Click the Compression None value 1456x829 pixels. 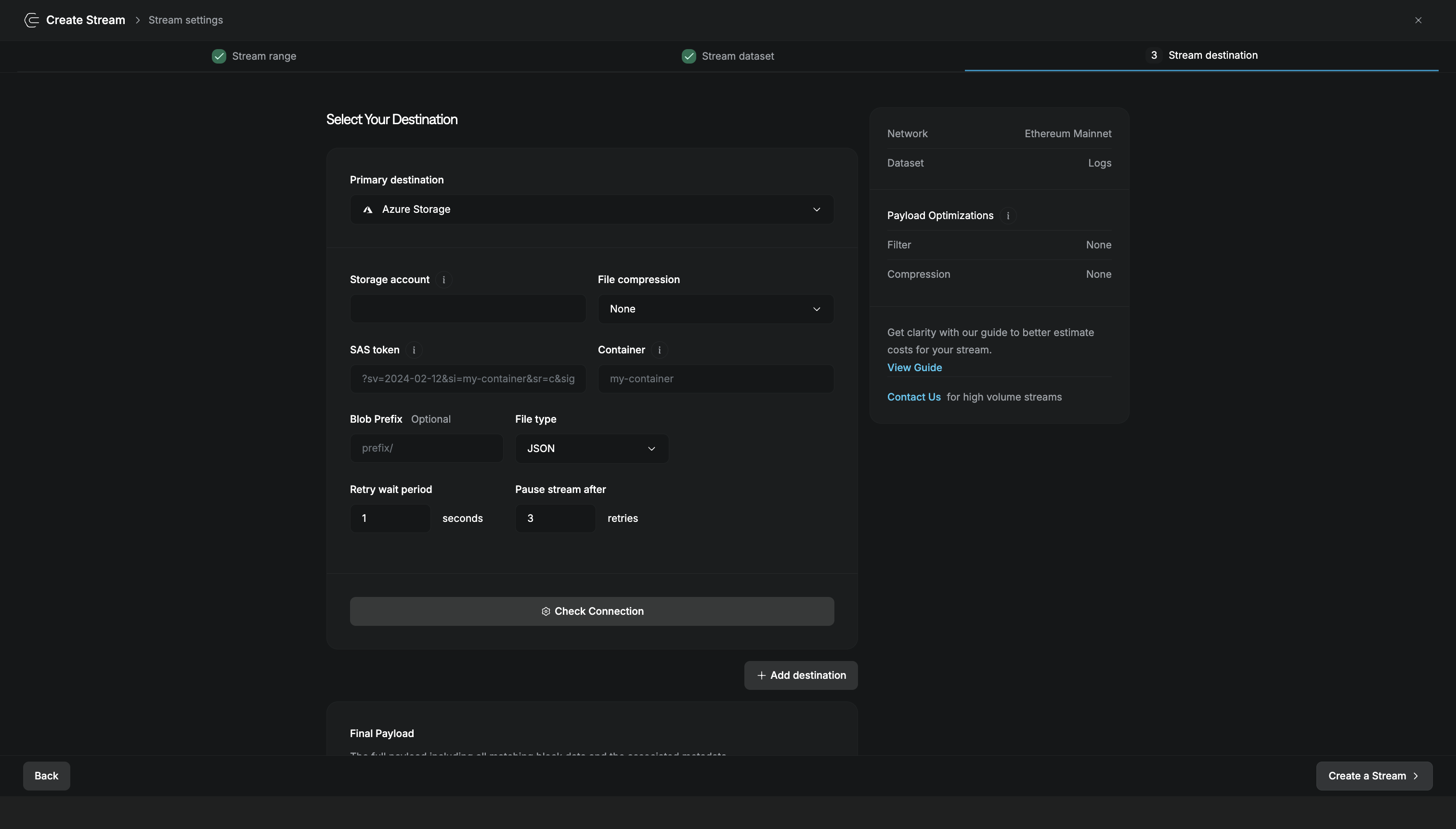pyautogui.click(x=1098, y=274)
